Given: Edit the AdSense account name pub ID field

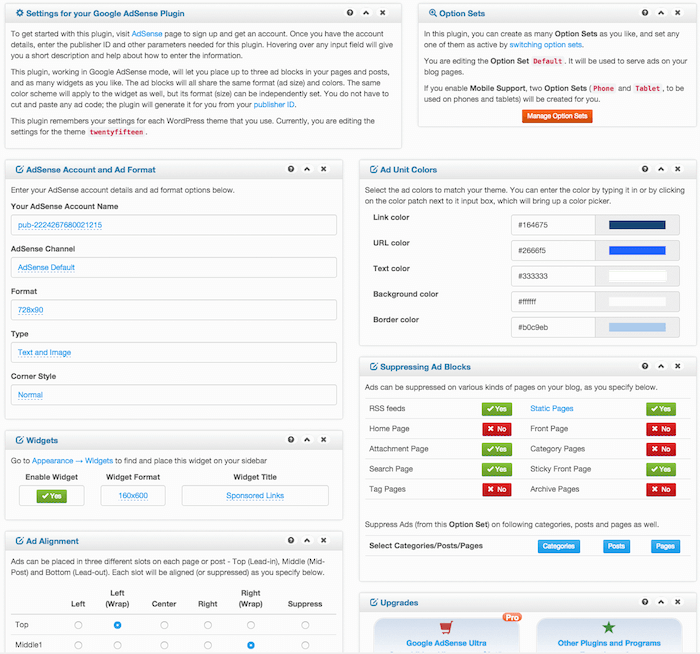Looking at the screenshot, I should click(x=174, y=225).
